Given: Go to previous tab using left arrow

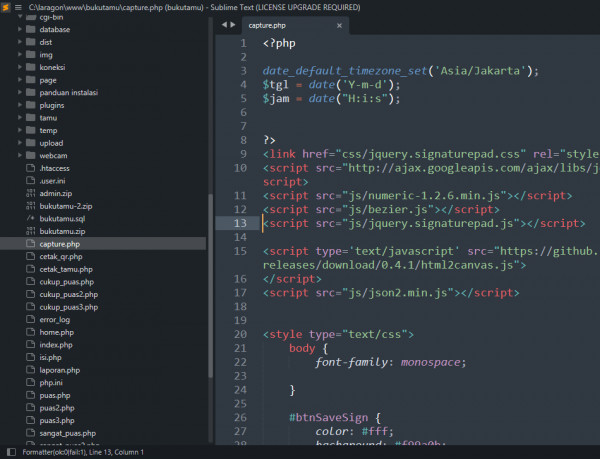Looking at the screenshot, I should 224,25.
